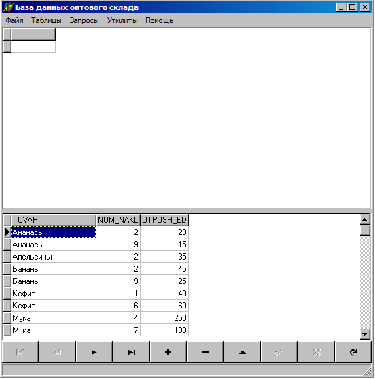This screenshot has height=379, width=375.
Task: Click NUM_NAKL cell with value 6
Action: (x=118, y=306)
